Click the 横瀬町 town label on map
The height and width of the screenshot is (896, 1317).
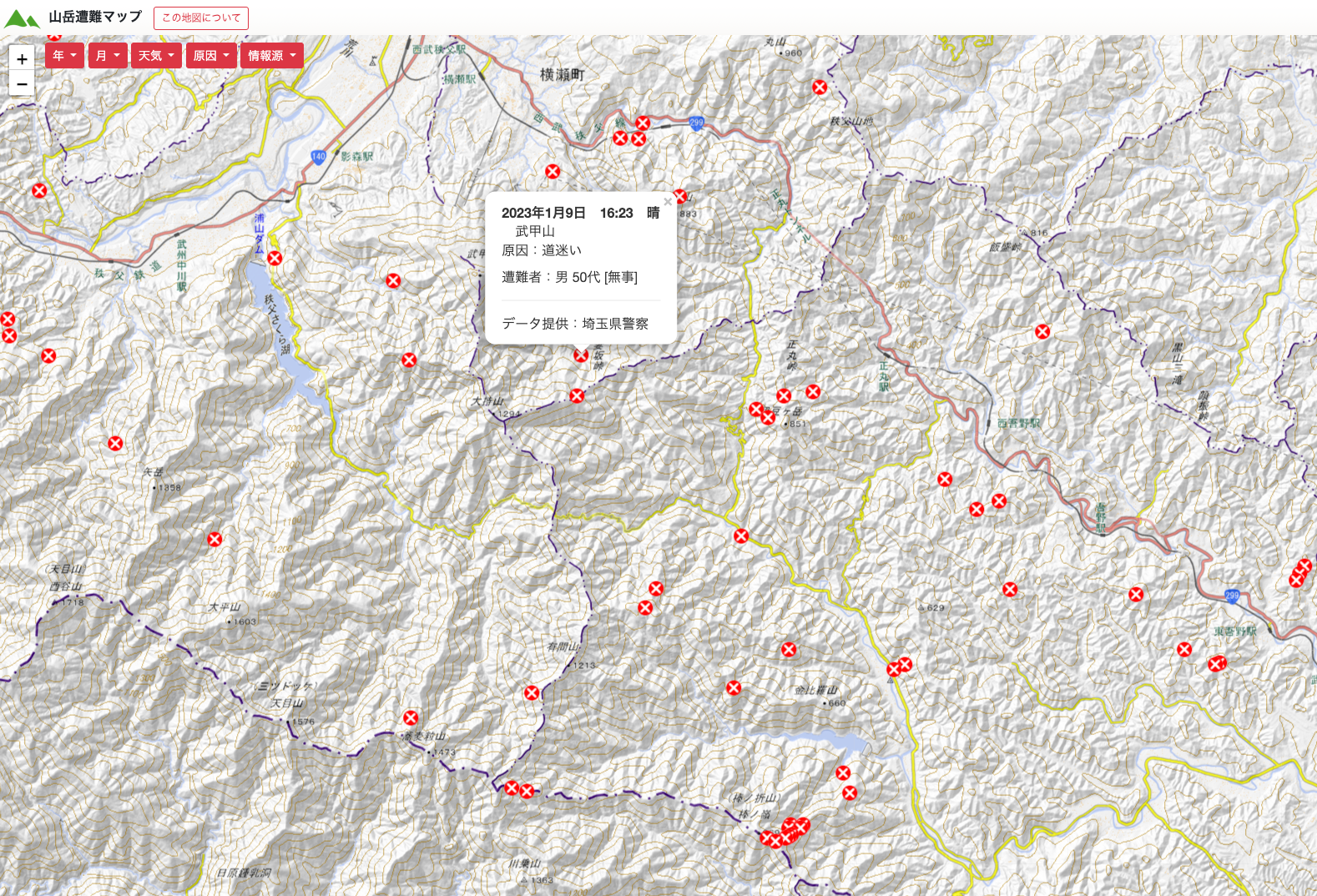(x=562, y=75)
